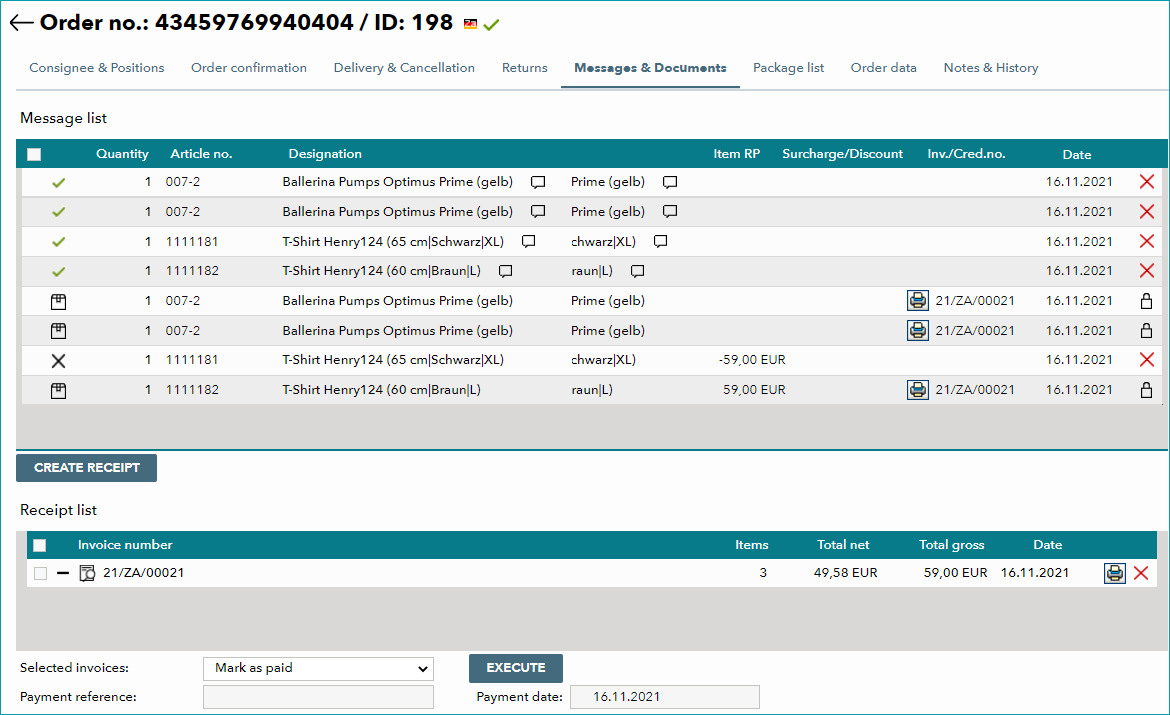Click the green check status of the T-Shirt Henry124 Schwarz XL row

click(x=58, y=242)
